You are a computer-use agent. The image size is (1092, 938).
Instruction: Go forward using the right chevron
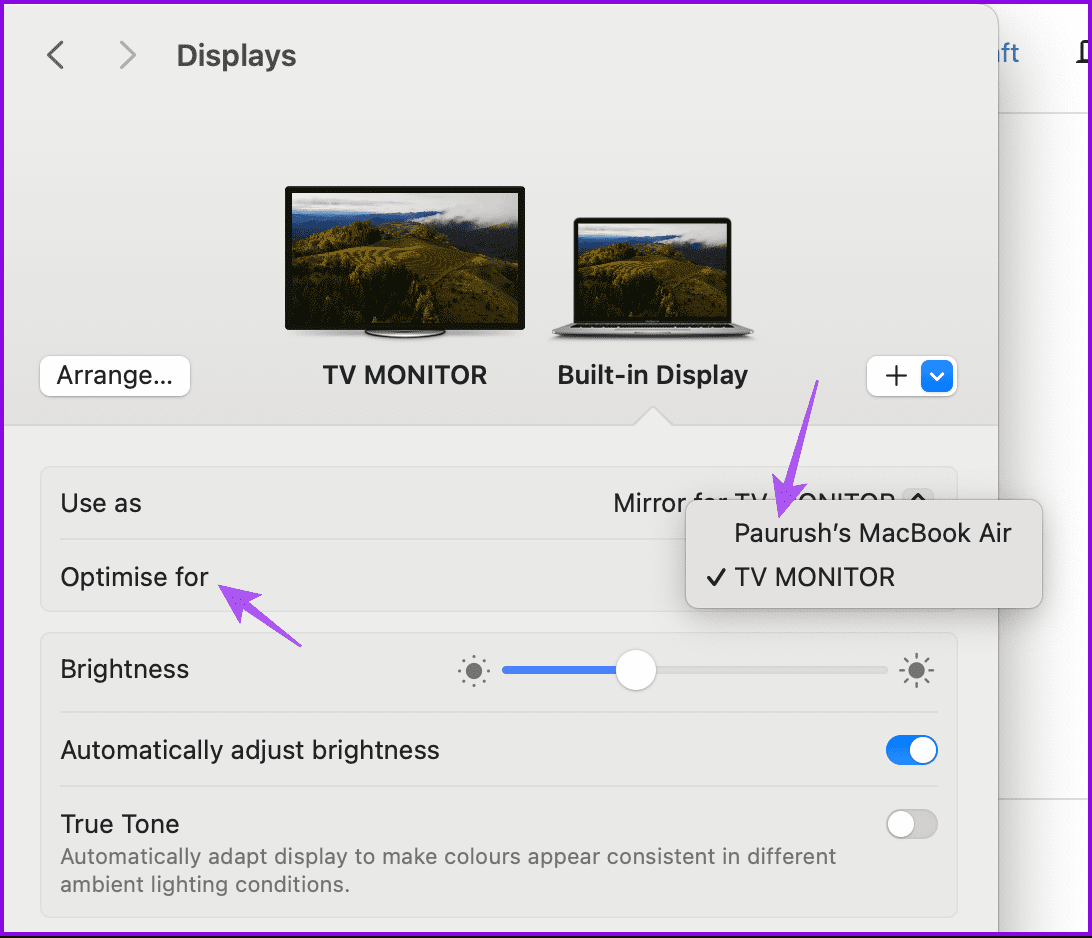tap(127, 55)
